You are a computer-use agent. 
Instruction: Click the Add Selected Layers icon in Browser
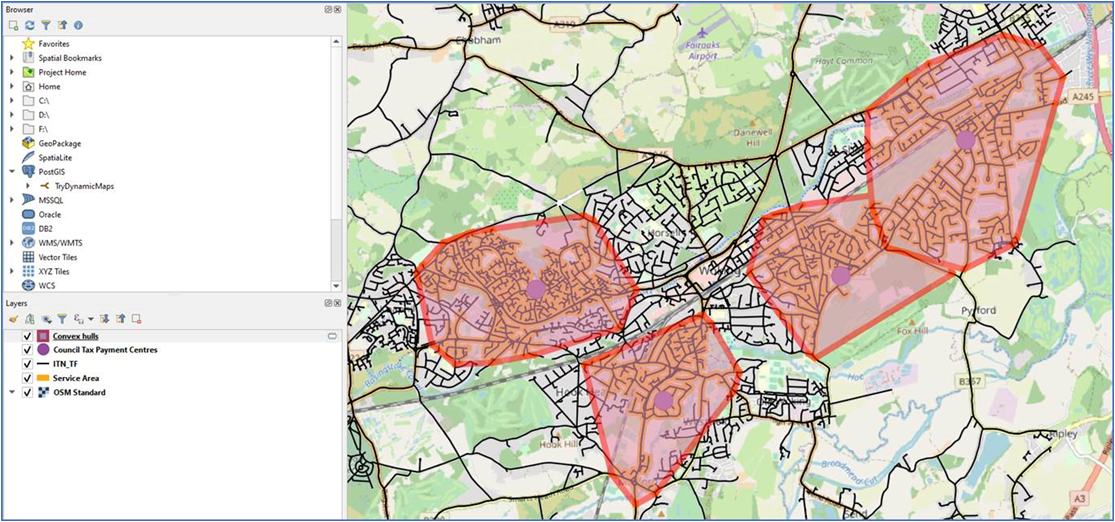click(14, 24)
